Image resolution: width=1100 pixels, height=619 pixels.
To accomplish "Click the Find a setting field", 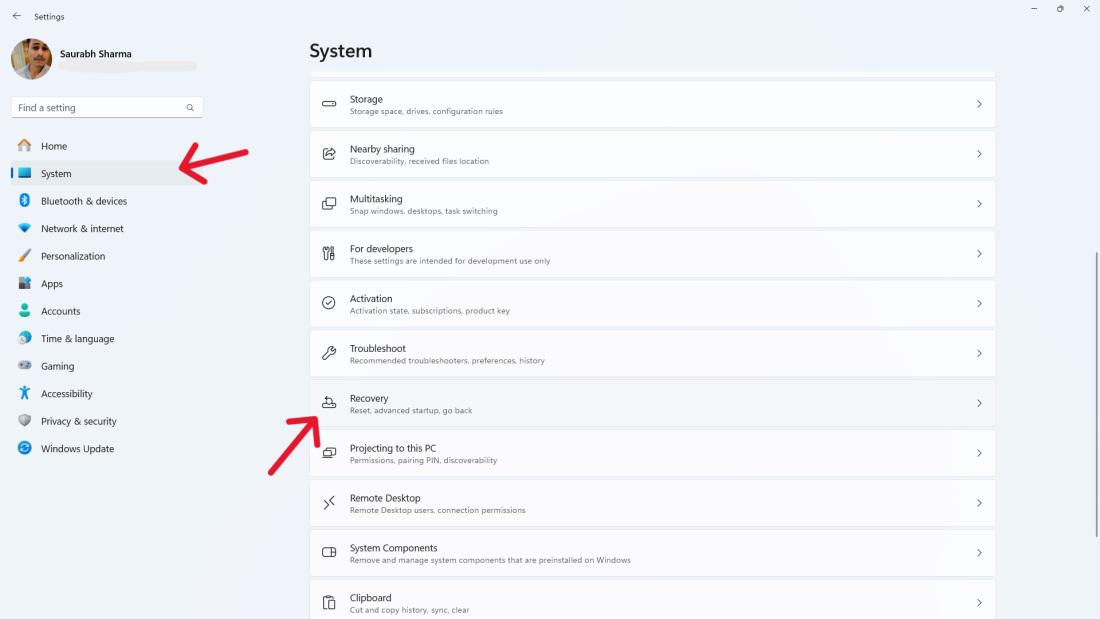I will 98,108.
